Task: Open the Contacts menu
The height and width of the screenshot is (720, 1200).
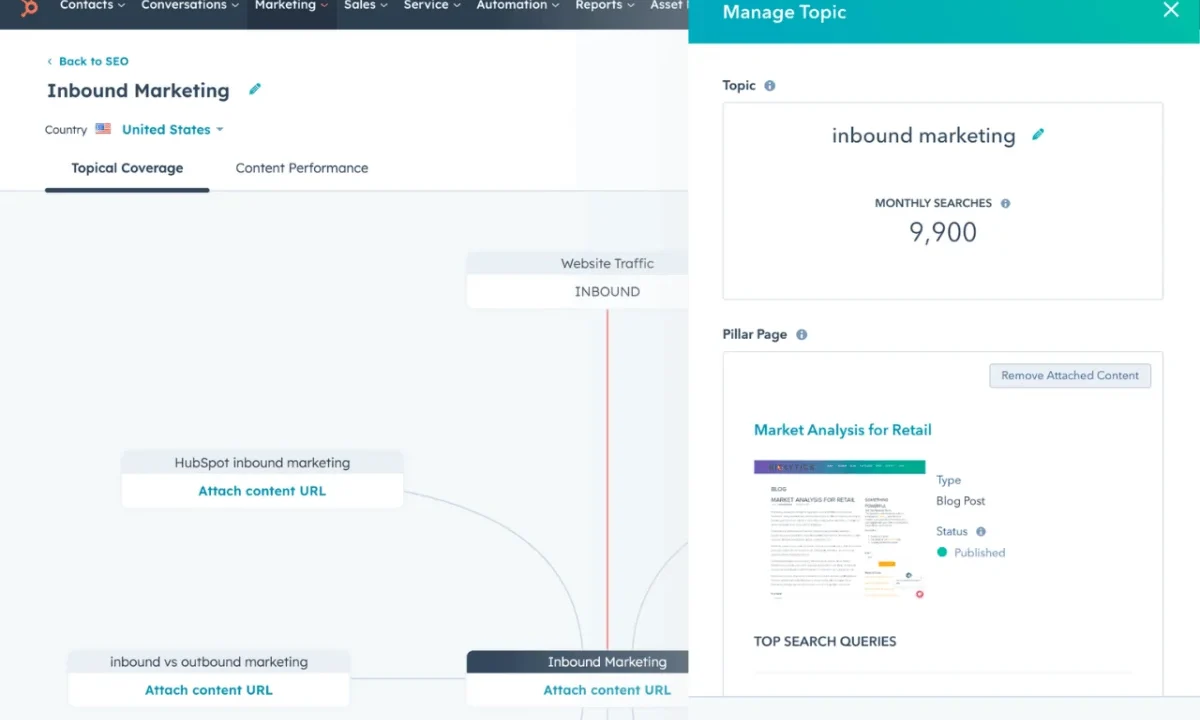Action: [92, 6]
